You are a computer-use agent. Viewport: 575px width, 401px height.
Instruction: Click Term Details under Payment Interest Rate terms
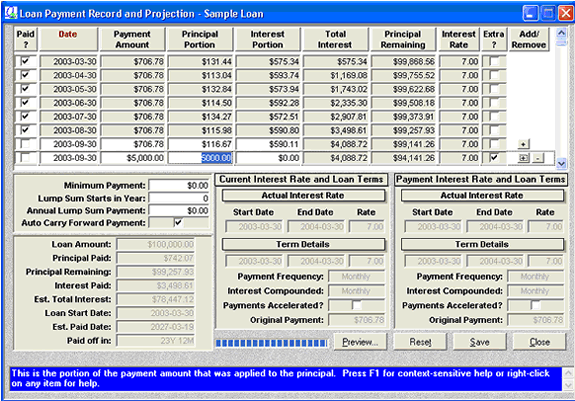482,244
